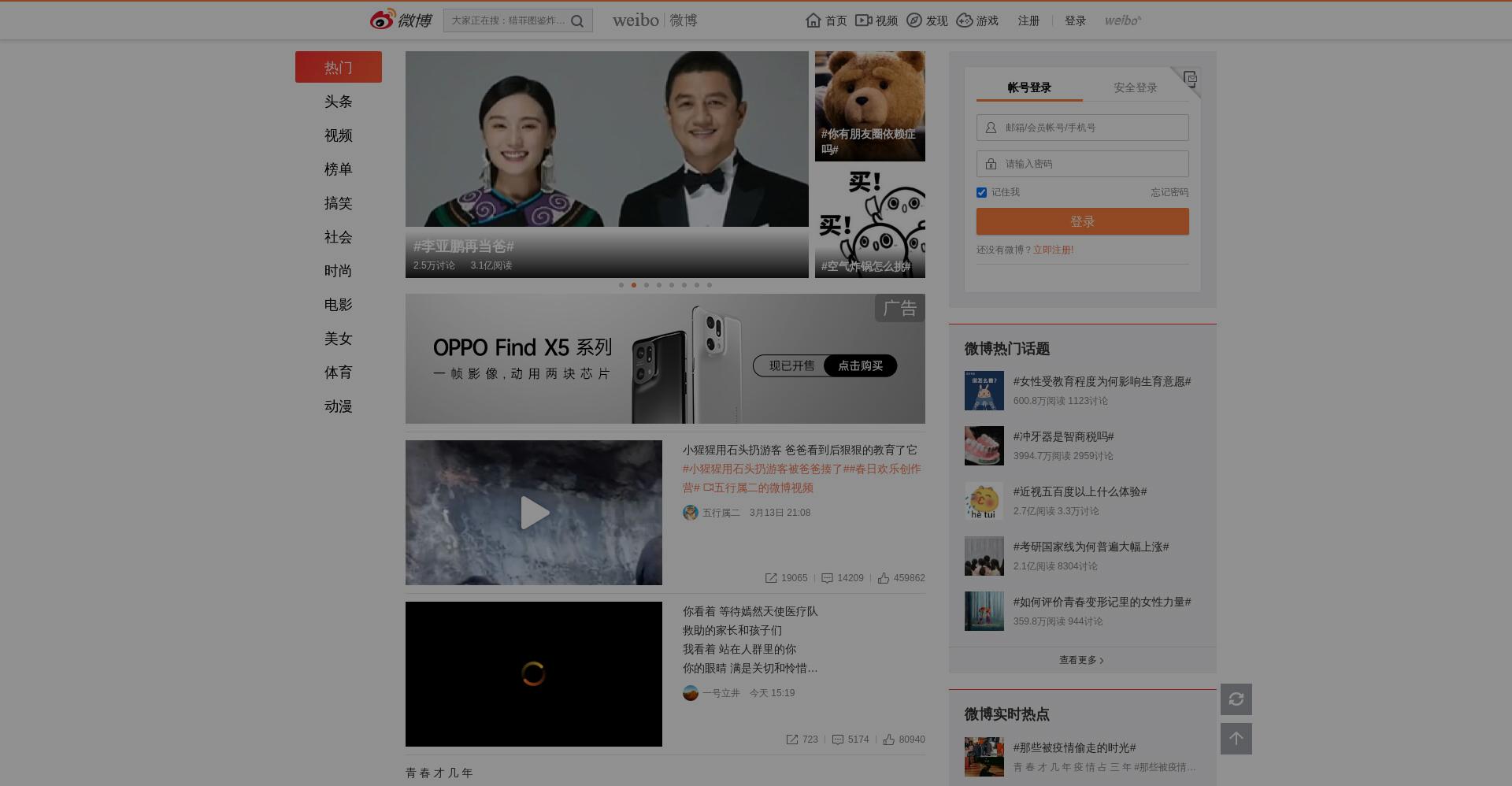Select 动漫 category in sidebar
Screen dimensions: 1512x786
[x=339, y=406]
